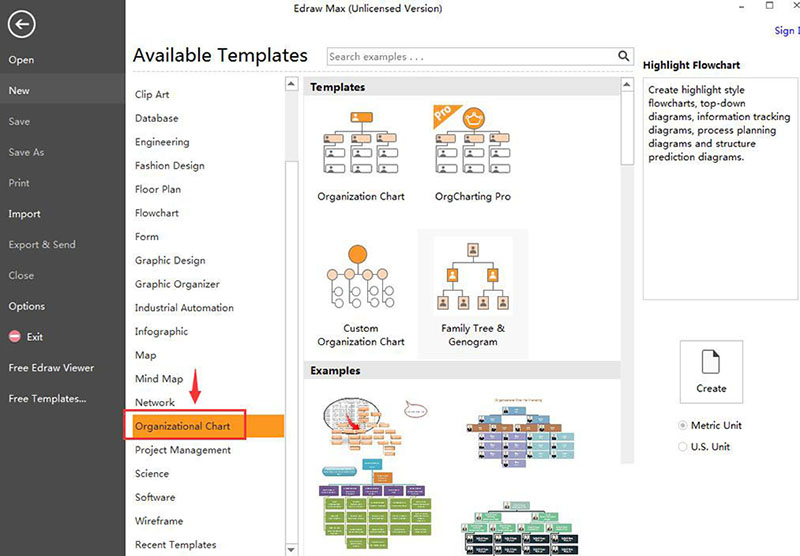The image size is (800, 556).
Task: Select the U.S. Unit radio button
Action: click(x=683, y=447)
